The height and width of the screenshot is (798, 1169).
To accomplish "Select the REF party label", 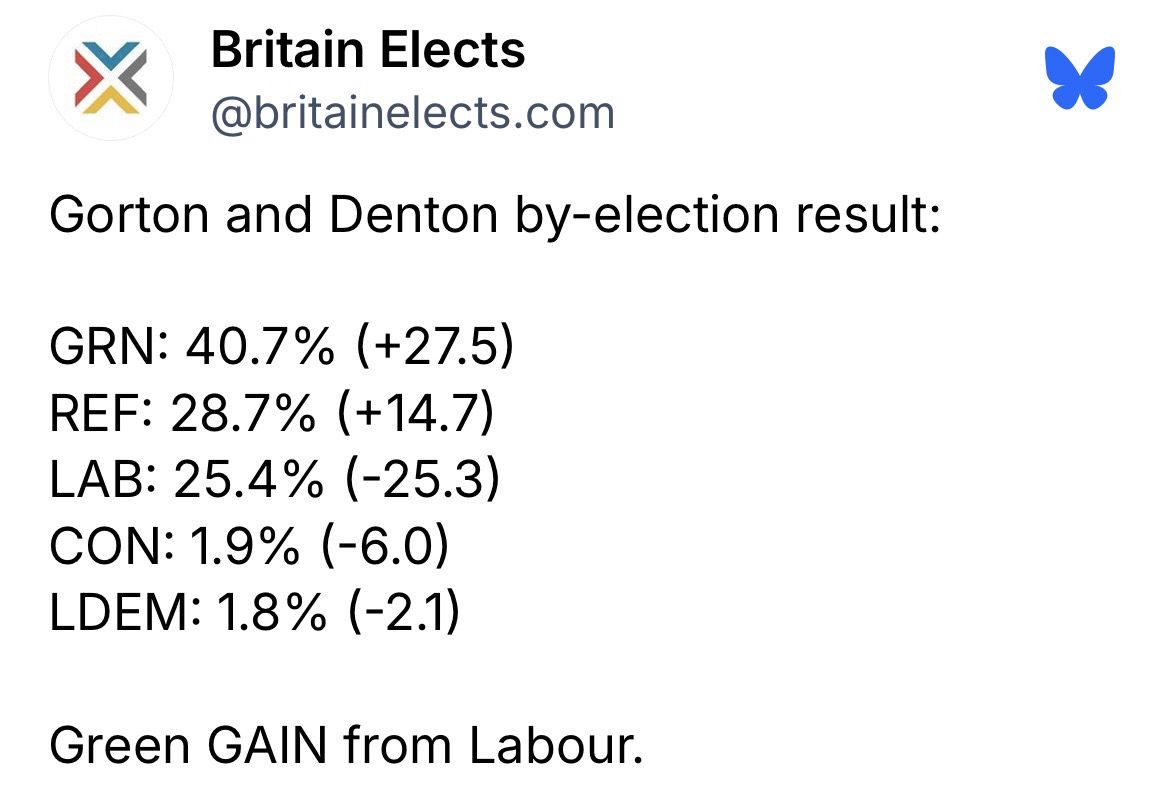I will coord(94,415).
